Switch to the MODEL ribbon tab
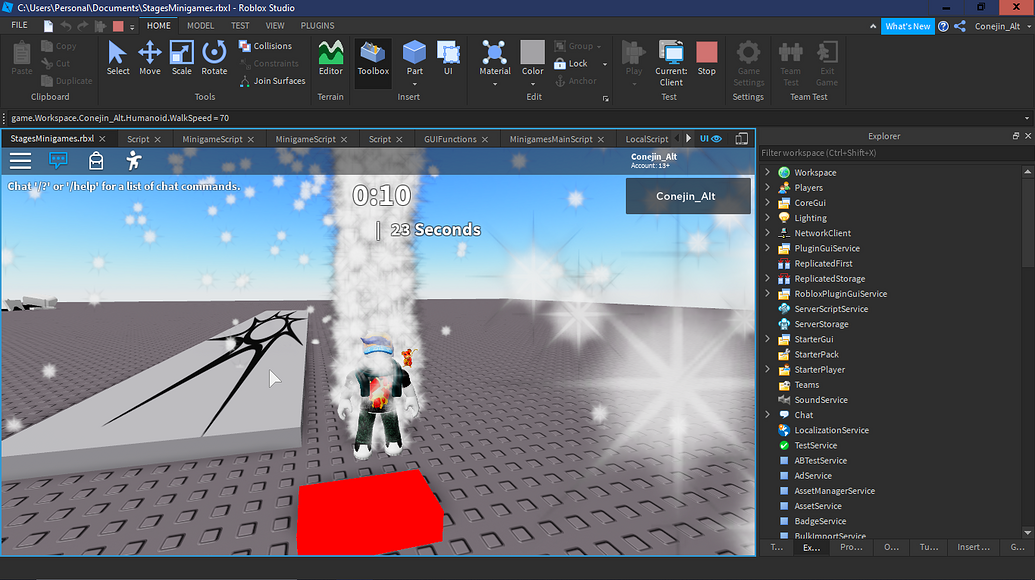1035x580 pixels. point(200,26)
